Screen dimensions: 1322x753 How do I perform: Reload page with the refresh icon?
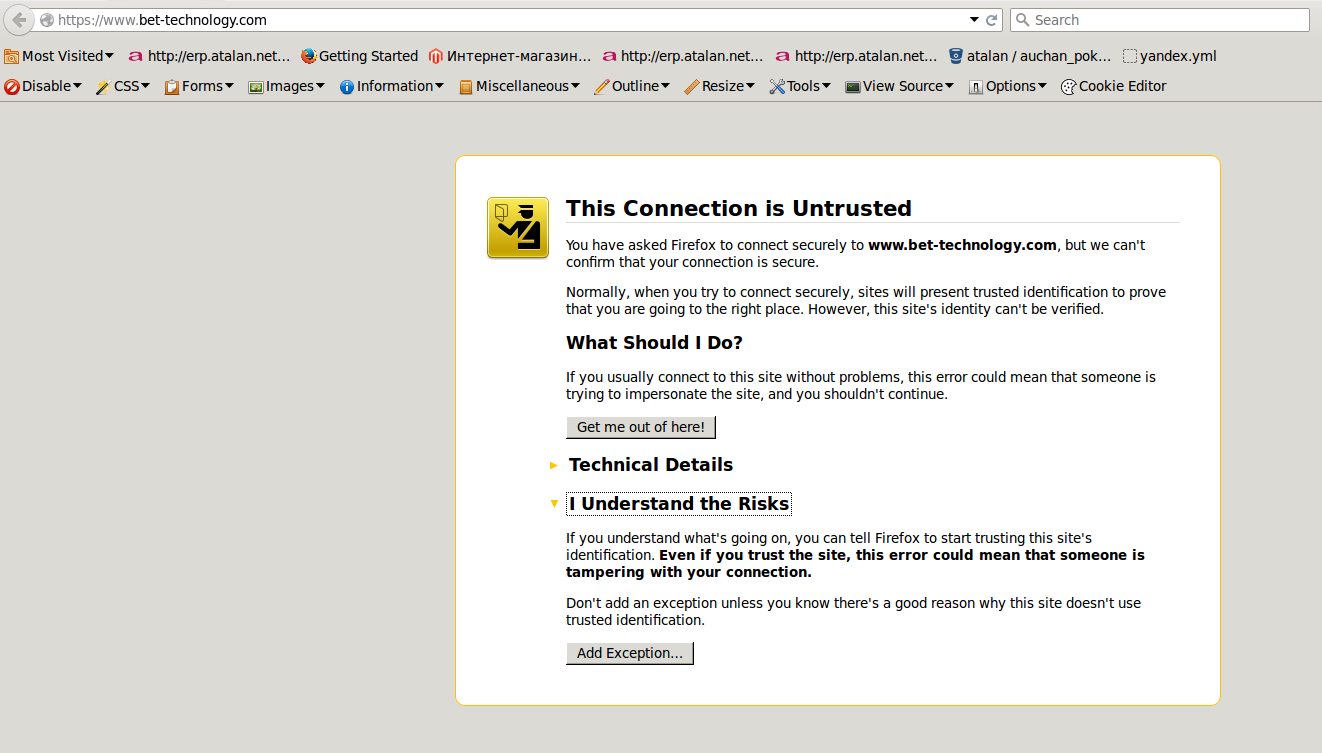coord(992,20)
